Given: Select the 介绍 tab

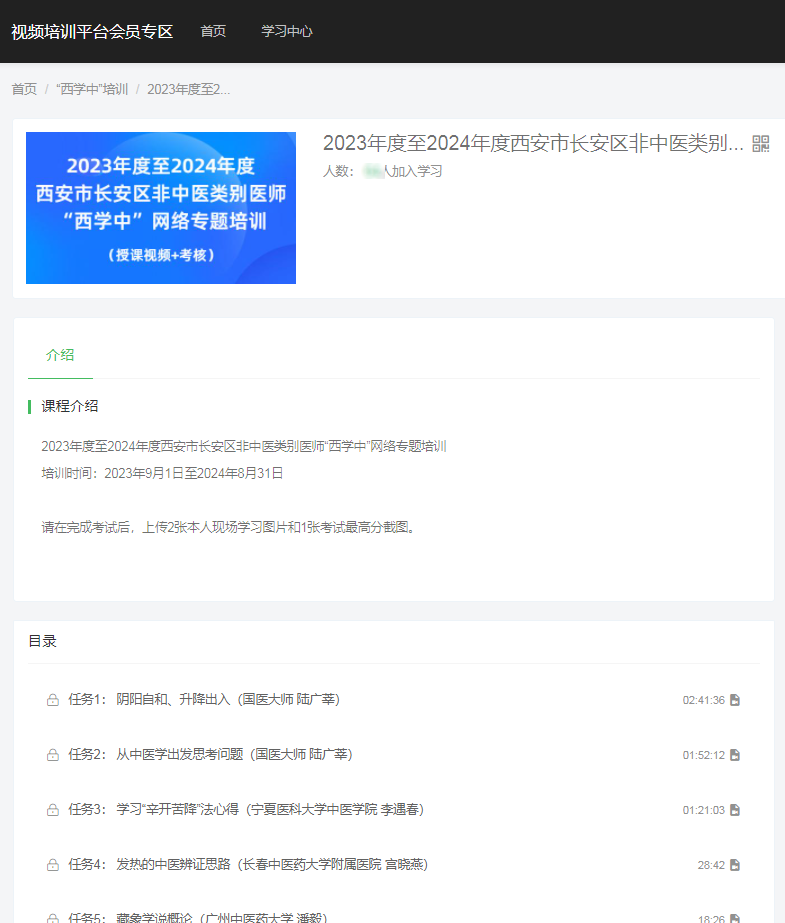Looking at the screenshot, I should pyautogui.click(x=60, y=355).
